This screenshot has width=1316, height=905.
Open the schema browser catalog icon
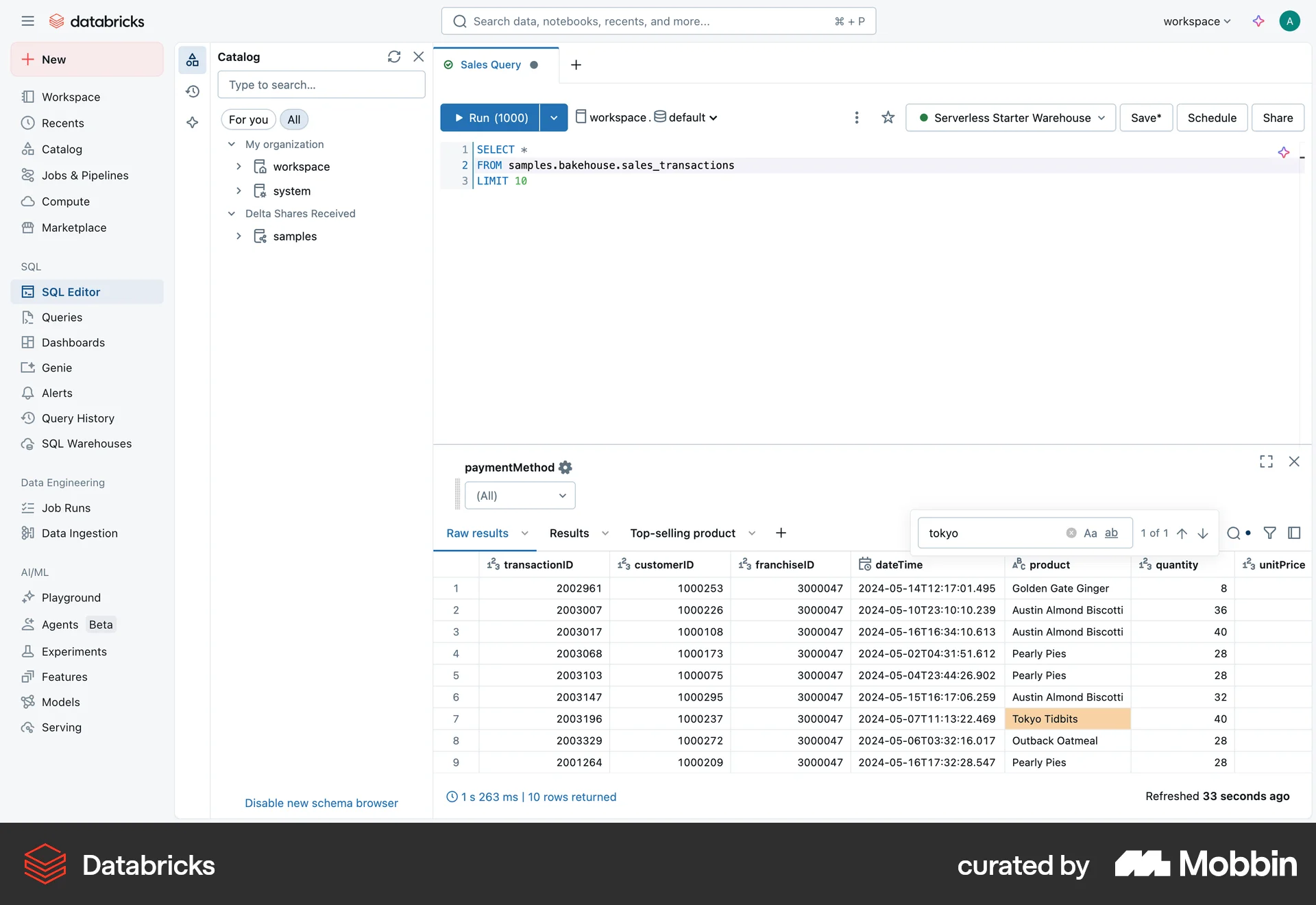click(x=193, y=59)
